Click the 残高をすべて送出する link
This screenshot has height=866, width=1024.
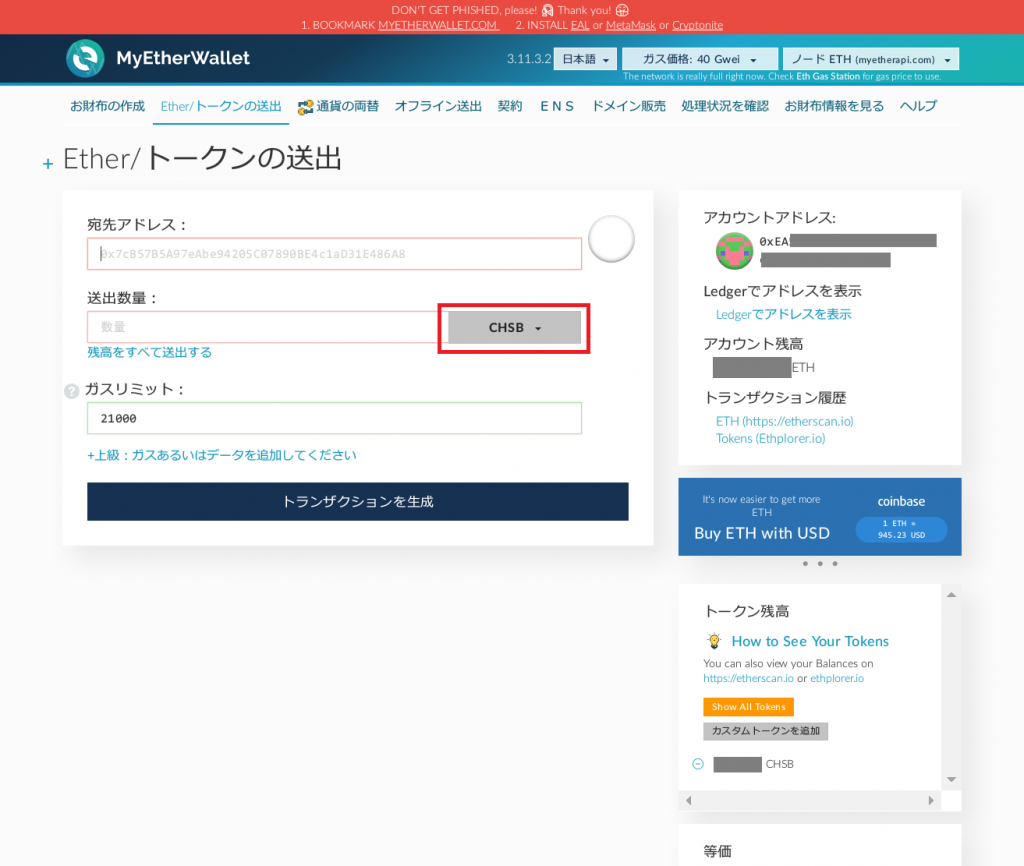point(147,352)
